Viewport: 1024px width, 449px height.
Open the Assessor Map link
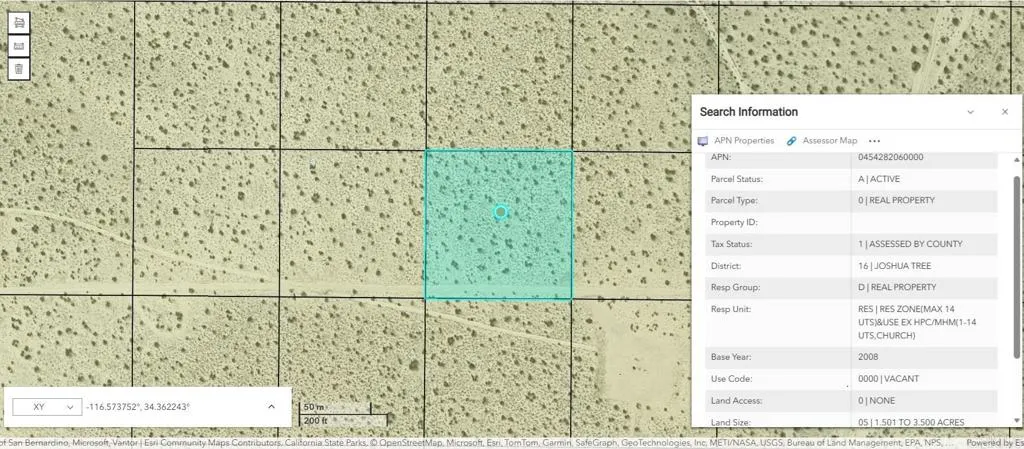(x=829, y=141)
